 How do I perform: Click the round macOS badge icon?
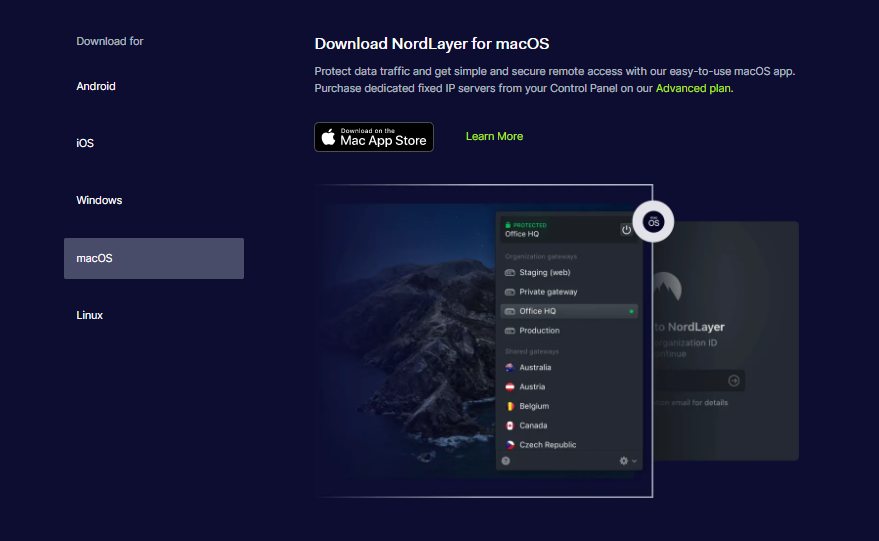(x=653, y=221)
